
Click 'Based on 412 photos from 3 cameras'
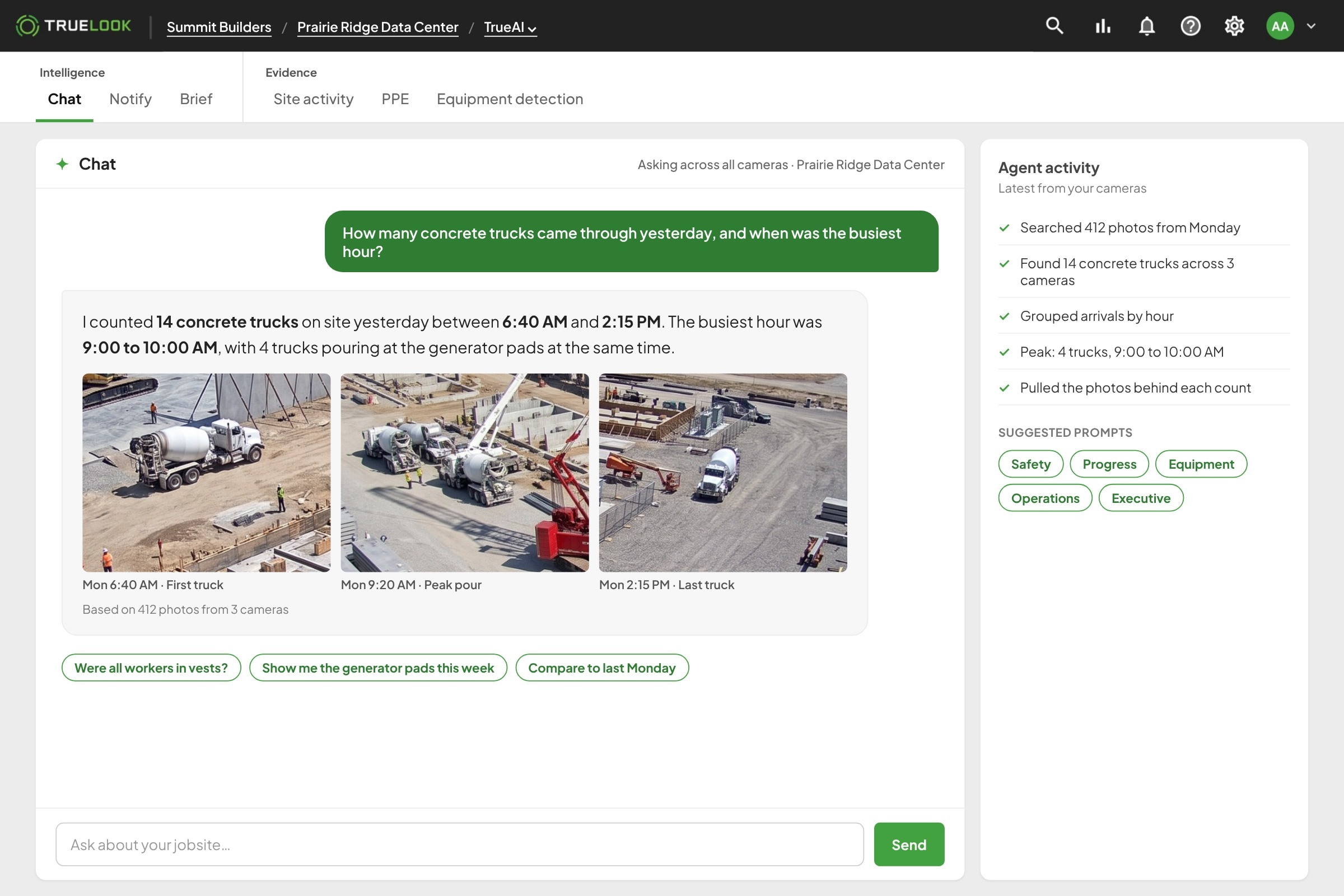click(185, 609)
